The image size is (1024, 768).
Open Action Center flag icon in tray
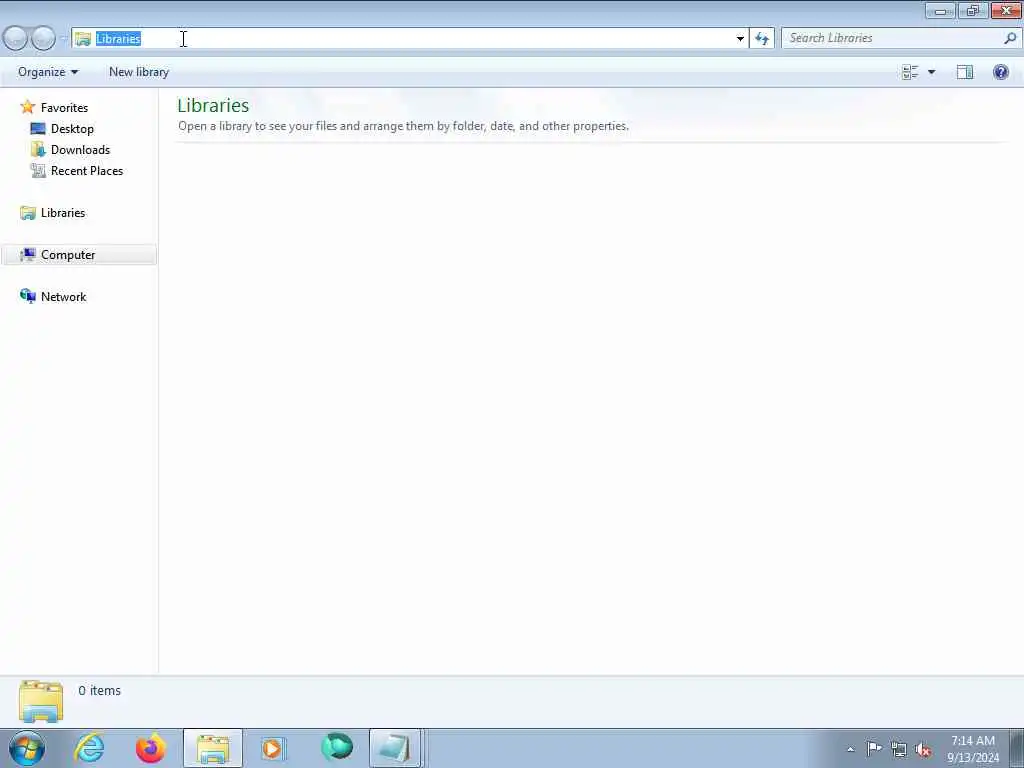tap(874, 748)
